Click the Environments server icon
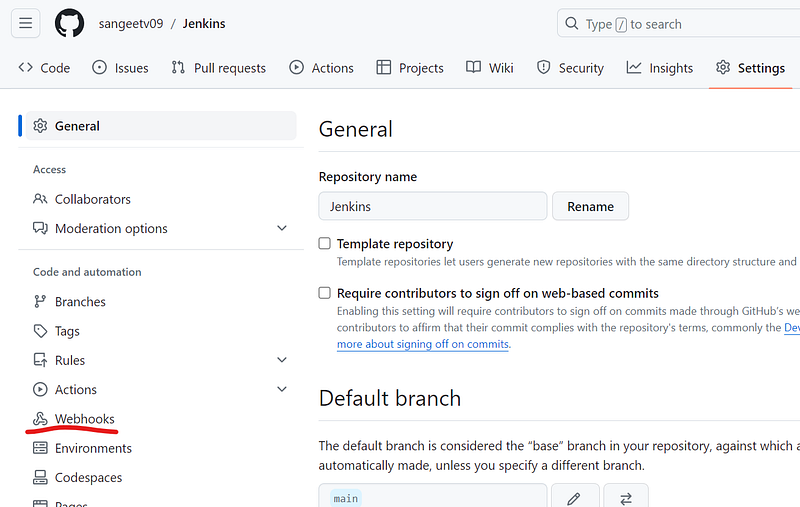This screenshot has height=507, width=800. pyautogui.click(x=40, y=448)
